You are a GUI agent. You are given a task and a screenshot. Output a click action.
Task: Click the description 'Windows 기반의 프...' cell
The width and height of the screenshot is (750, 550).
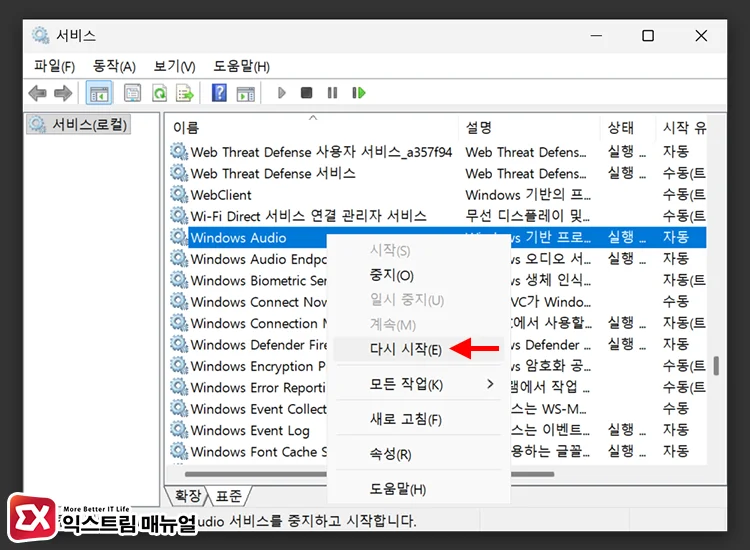point(528,195)
